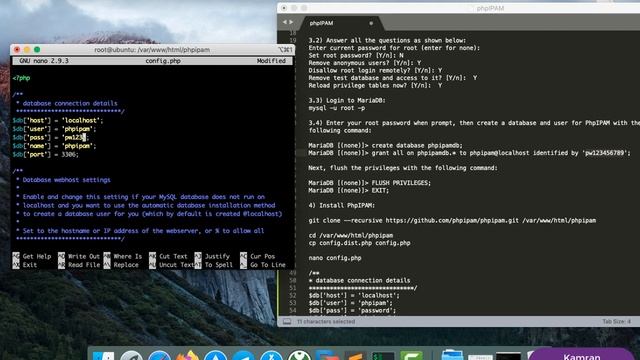Click 'create database phpipamdb;' line in Sublime
This screenshot has width=640, height=360.
(386, 145)
